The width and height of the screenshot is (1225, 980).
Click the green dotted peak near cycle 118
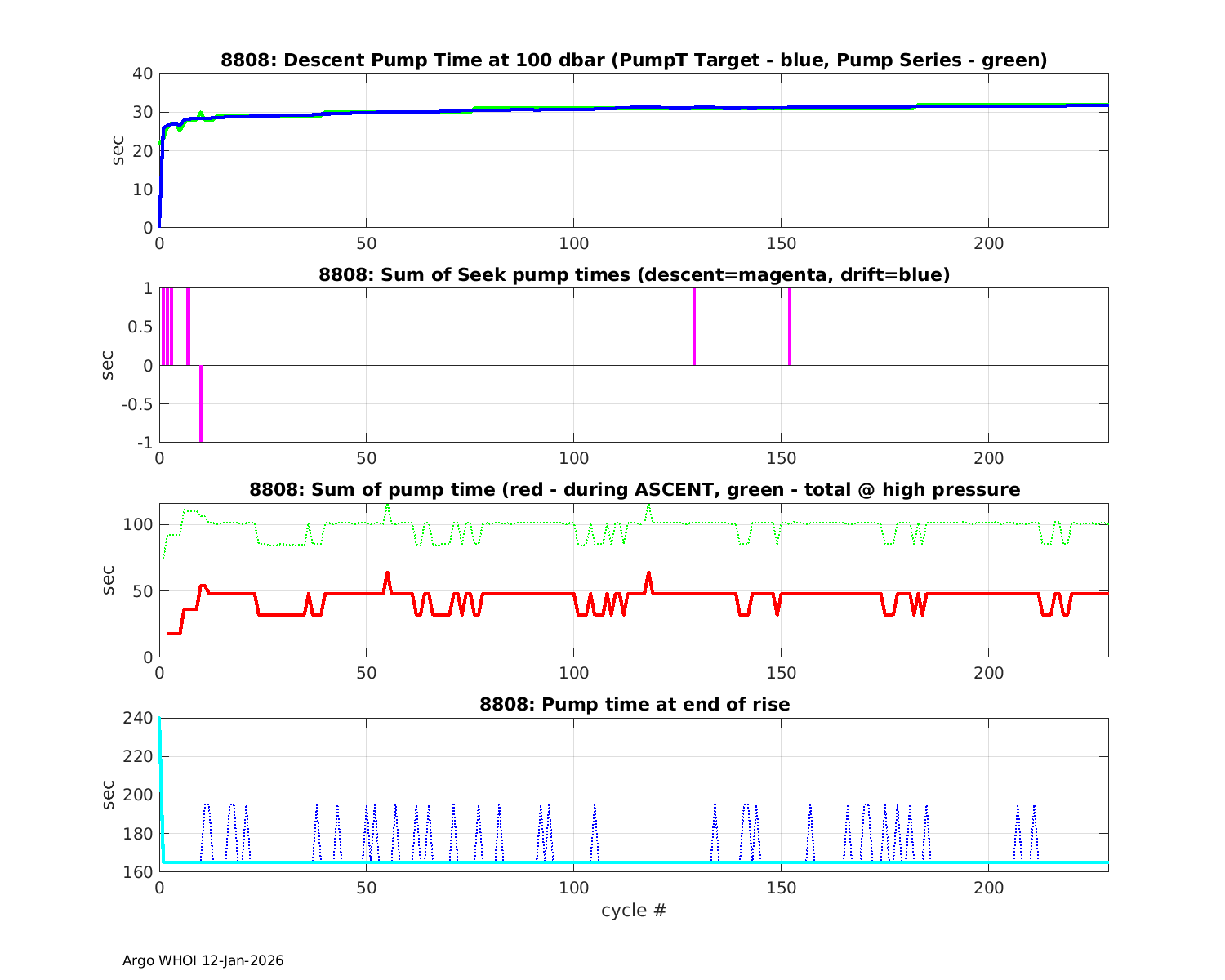coord(648,507)
